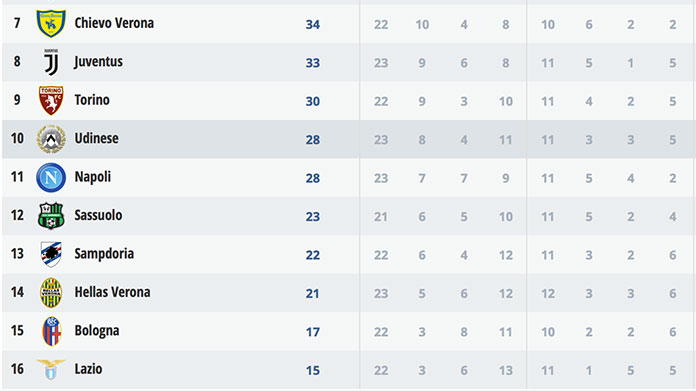Click the Bologna club crest
Image resolution: width=696 pixels, height=391 pixels.
coord(51,332)
